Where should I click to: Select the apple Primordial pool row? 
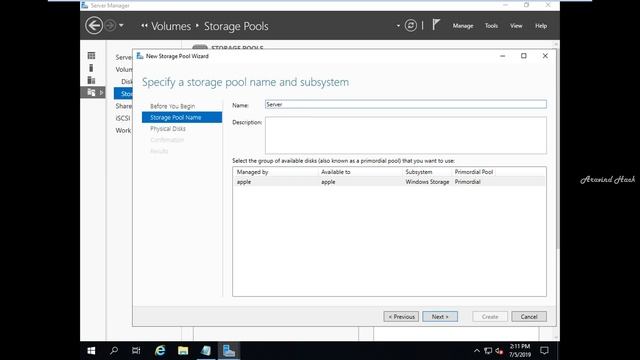[x=389, y=182]
